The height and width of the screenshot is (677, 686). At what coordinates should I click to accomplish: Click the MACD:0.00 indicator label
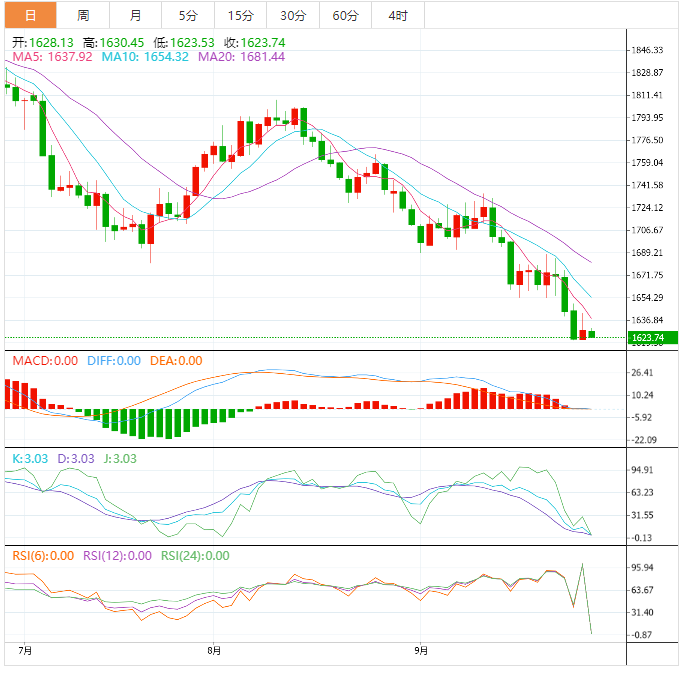coord(45,361)
